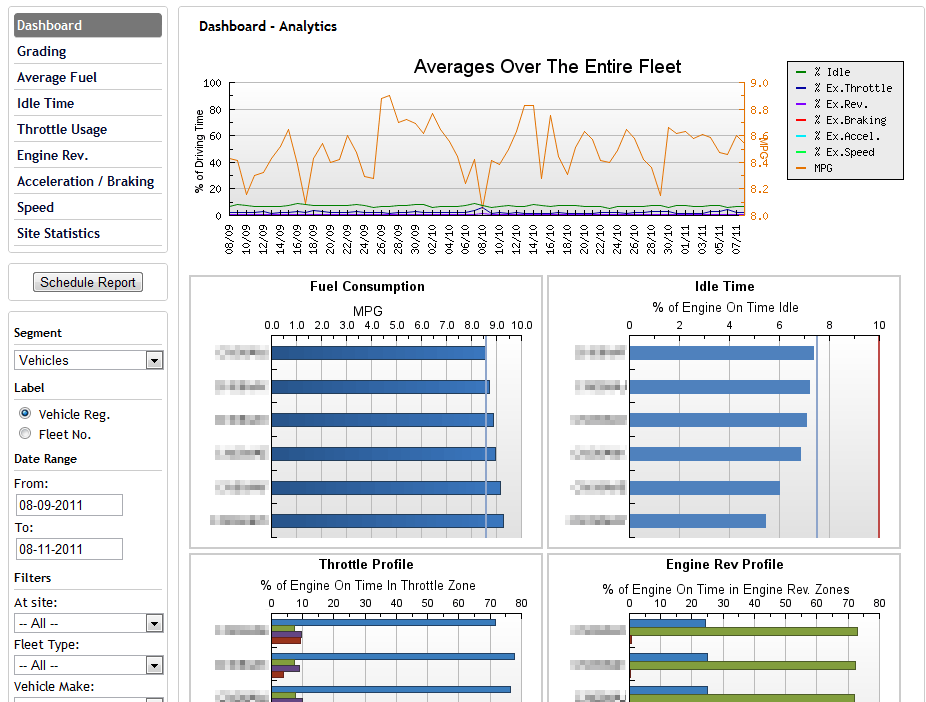
Task: Open the Fleet Type filter dropdown
Action: [x=88, y=664]
